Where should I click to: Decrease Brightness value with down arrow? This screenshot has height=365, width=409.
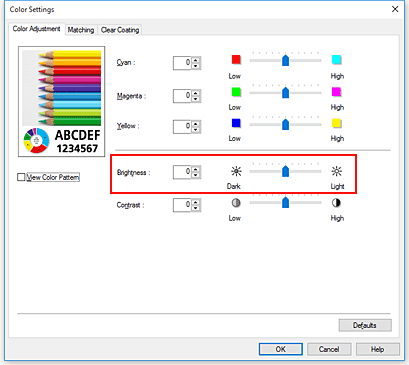(x=196, y=175)
